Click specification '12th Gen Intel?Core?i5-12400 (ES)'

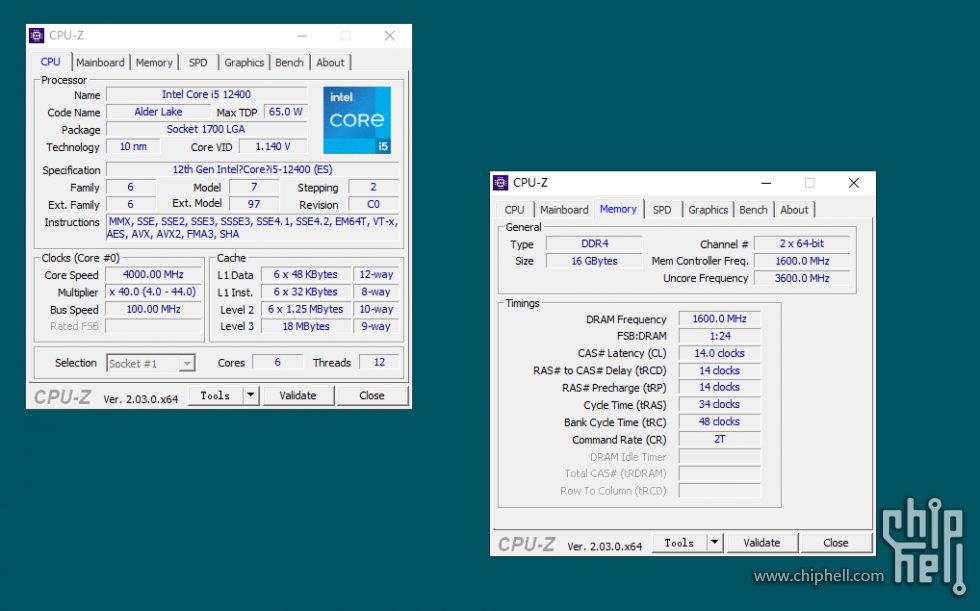[252, 169]
